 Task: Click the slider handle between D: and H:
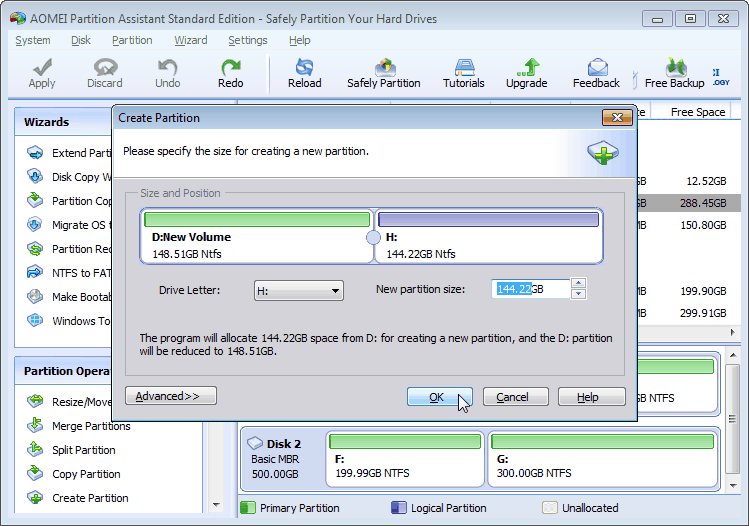tap(373, 237)
